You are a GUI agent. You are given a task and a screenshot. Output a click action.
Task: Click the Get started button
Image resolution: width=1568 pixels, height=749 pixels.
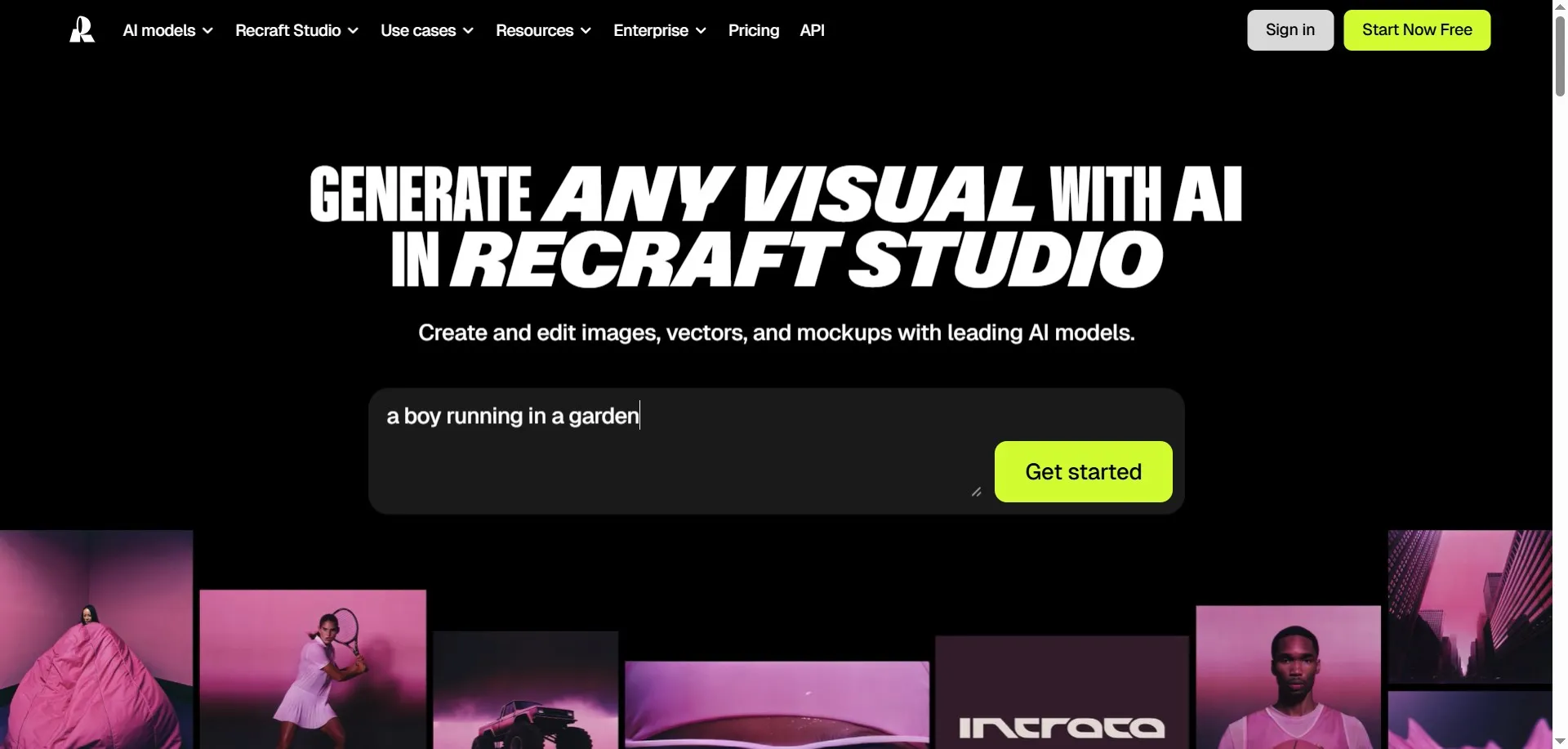(1083, 472)
